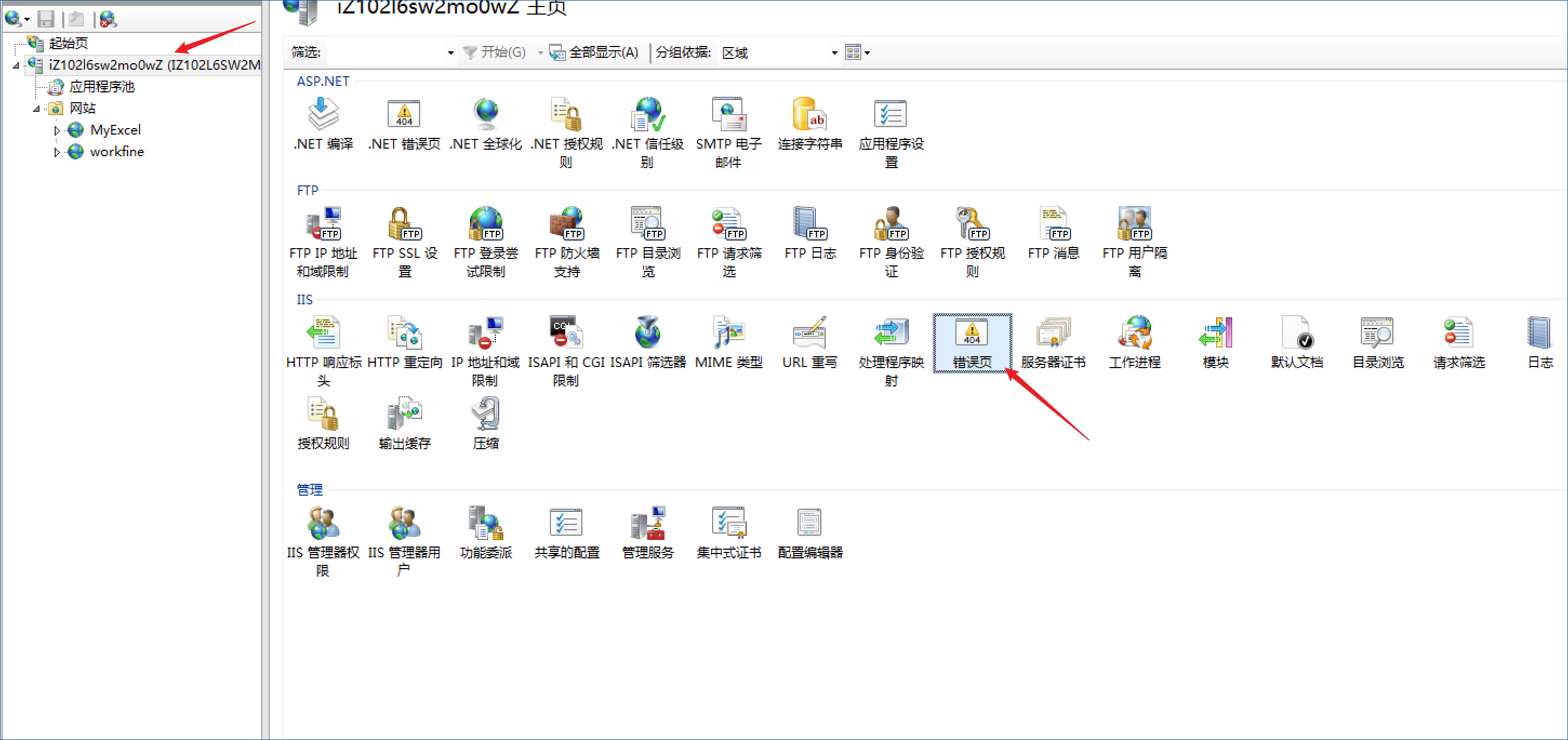Click the 开始(G) filter button
This screenshot has height=740, width=1568.
pyautogui.click(x=494, y=52)
